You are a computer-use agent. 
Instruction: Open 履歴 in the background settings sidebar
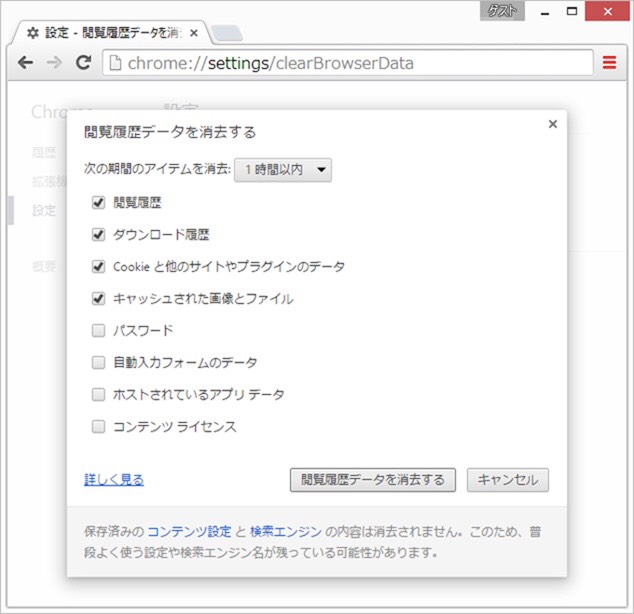tap(44, 153)
